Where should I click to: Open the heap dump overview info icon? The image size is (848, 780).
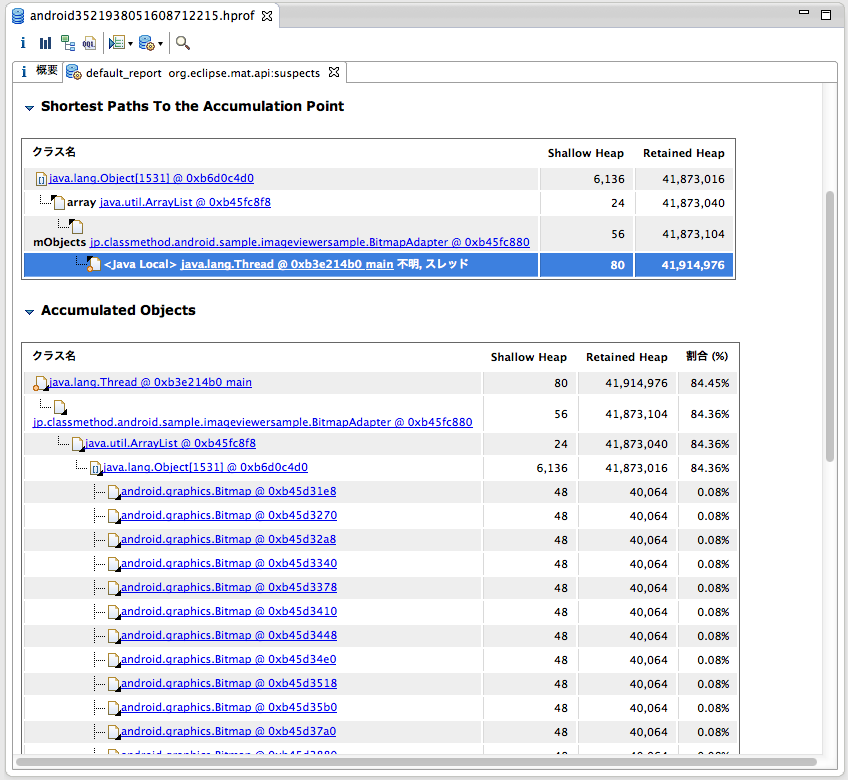click(23, 43)
